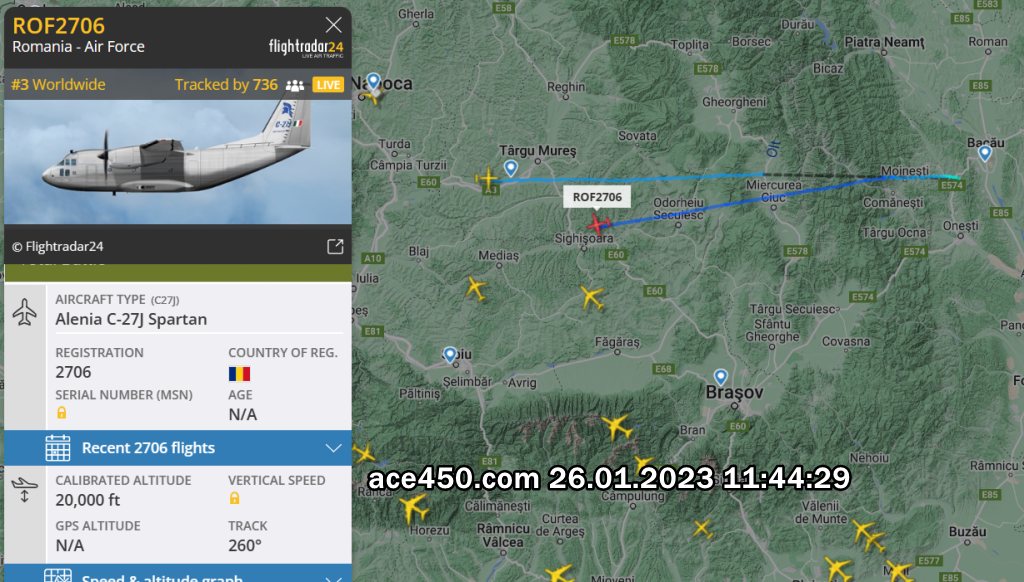Expand Speed & altitude graph section

click(178, 574)
